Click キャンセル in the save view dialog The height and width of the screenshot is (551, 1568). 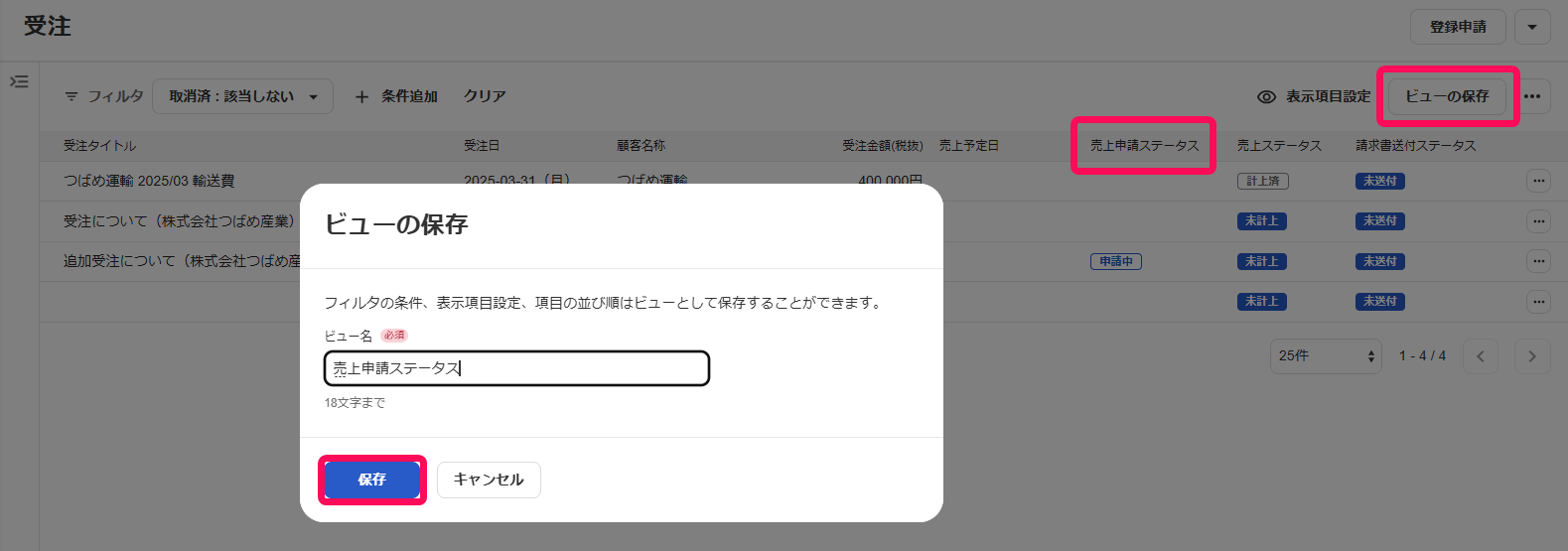[x=489, y=480]
